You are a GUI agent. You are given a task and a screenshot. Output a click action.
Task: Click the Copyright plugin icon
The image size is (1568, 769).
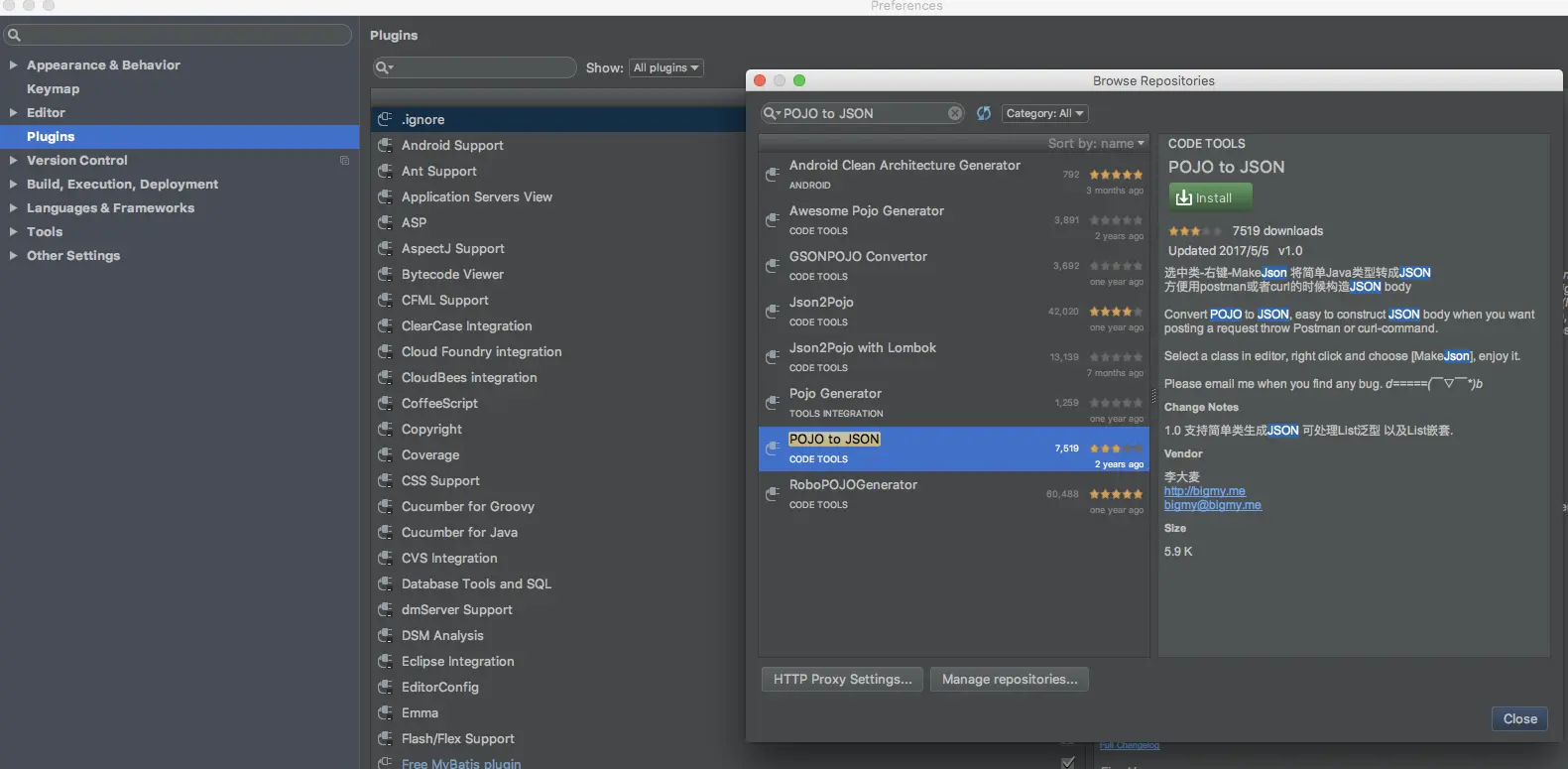pyautogui.click(x=385, y=429)
